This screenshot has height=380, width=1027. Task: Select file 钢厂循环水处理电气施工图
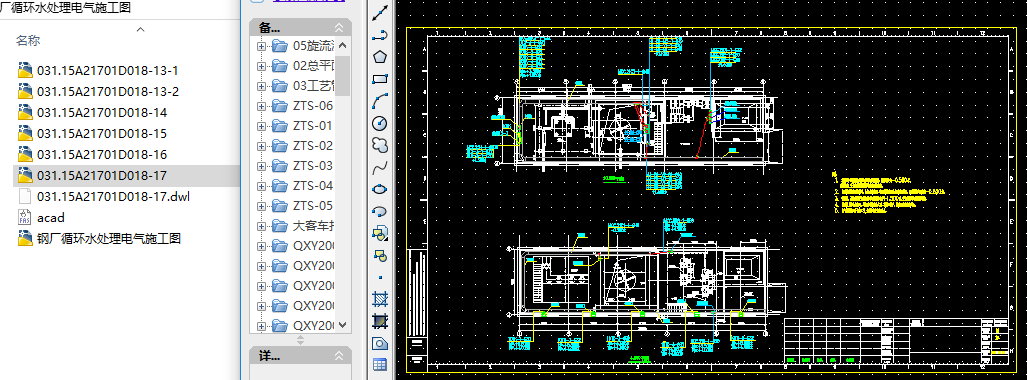[109, 238]
